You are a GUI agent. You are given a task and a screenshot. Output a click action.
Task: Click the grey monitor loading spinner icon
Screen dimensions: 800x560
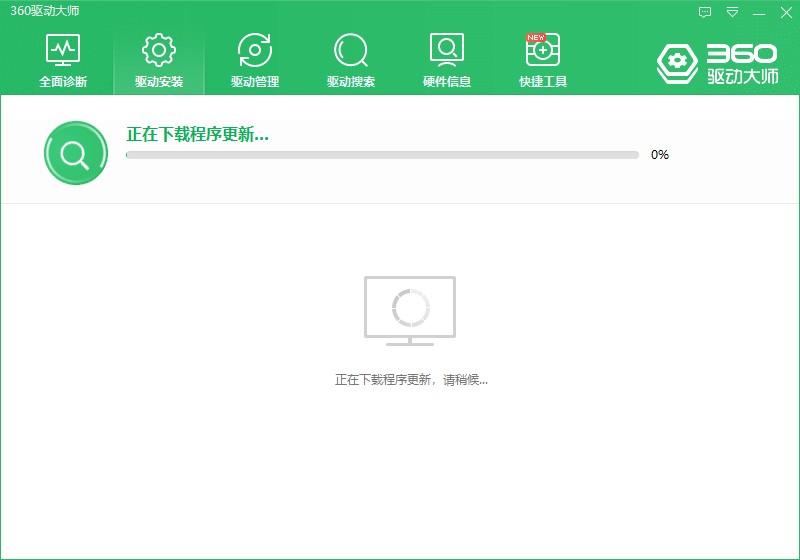[x=410, y=309]
